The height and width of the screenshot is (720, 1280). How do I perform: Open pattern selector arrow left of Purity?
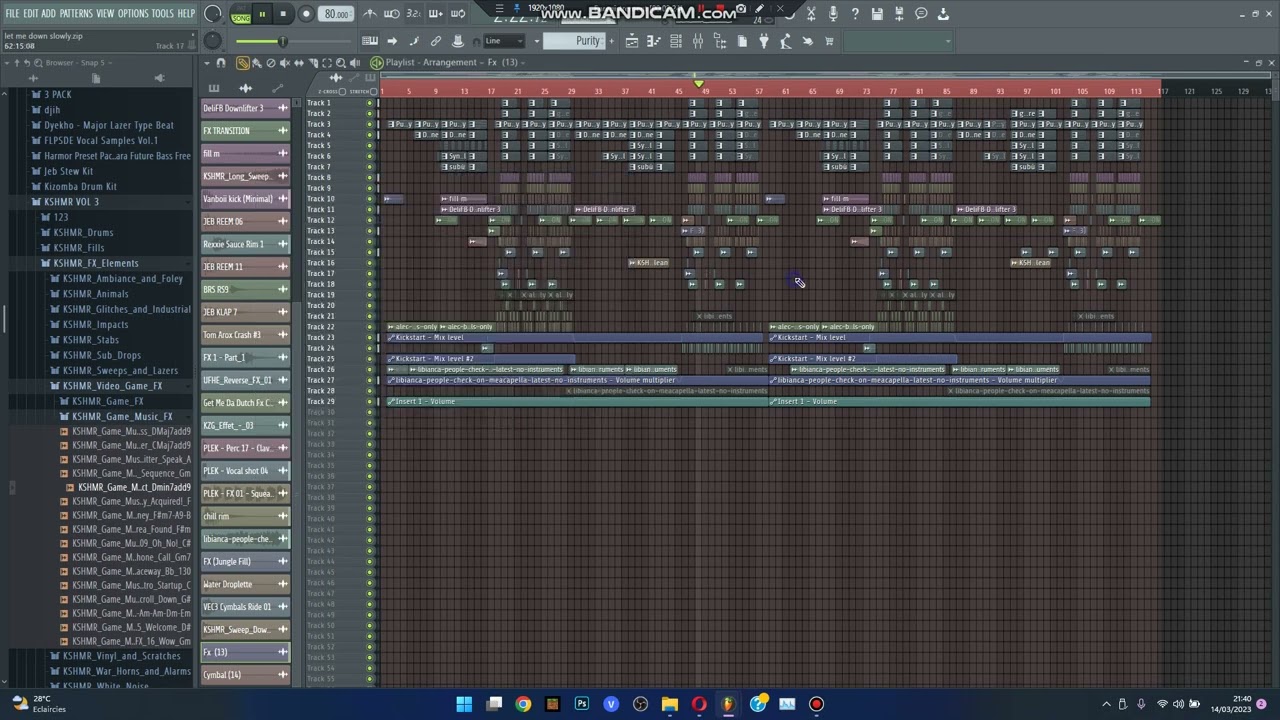(x=537, y=41)
